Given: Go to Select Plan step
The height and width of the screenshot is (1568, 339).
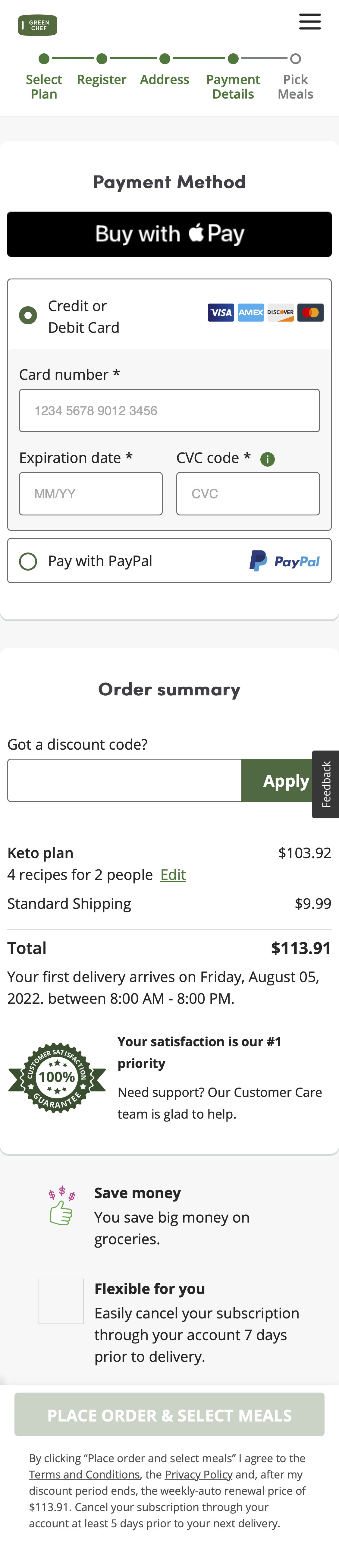Looking at the screenshot, I should (44, 86).
